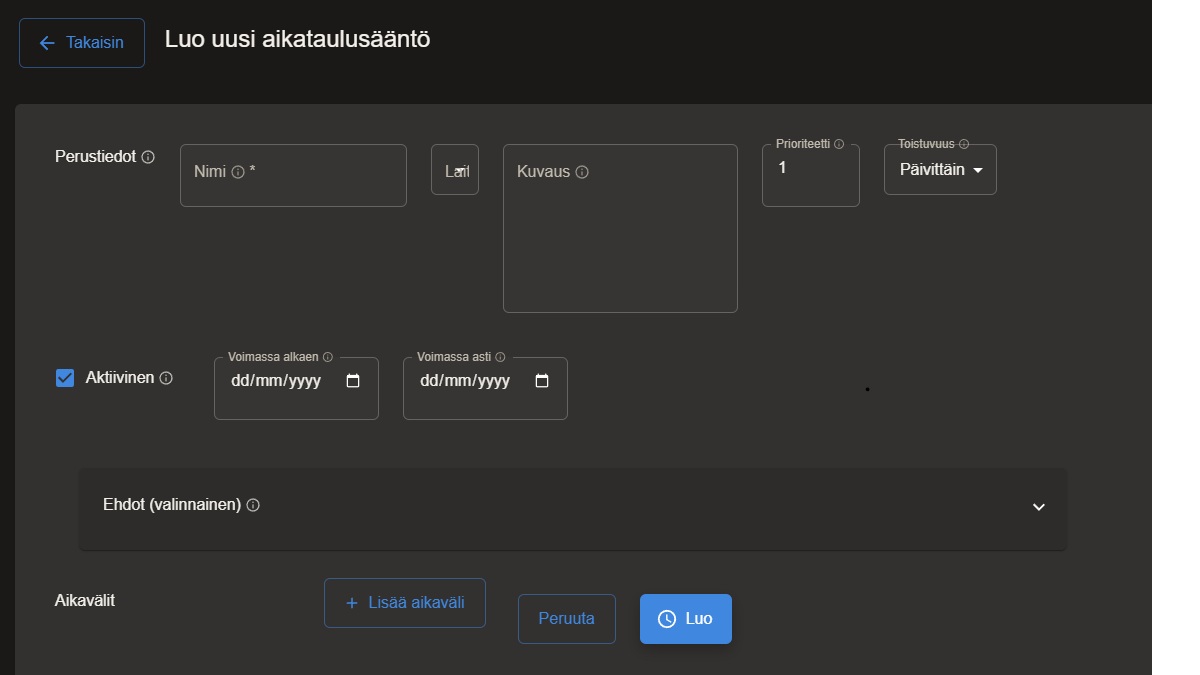Image resolution: width=1200 pixels, height=675 pixels.
Task: Uncheck the Aktiivinen checkbox
Action: (65, 378)
